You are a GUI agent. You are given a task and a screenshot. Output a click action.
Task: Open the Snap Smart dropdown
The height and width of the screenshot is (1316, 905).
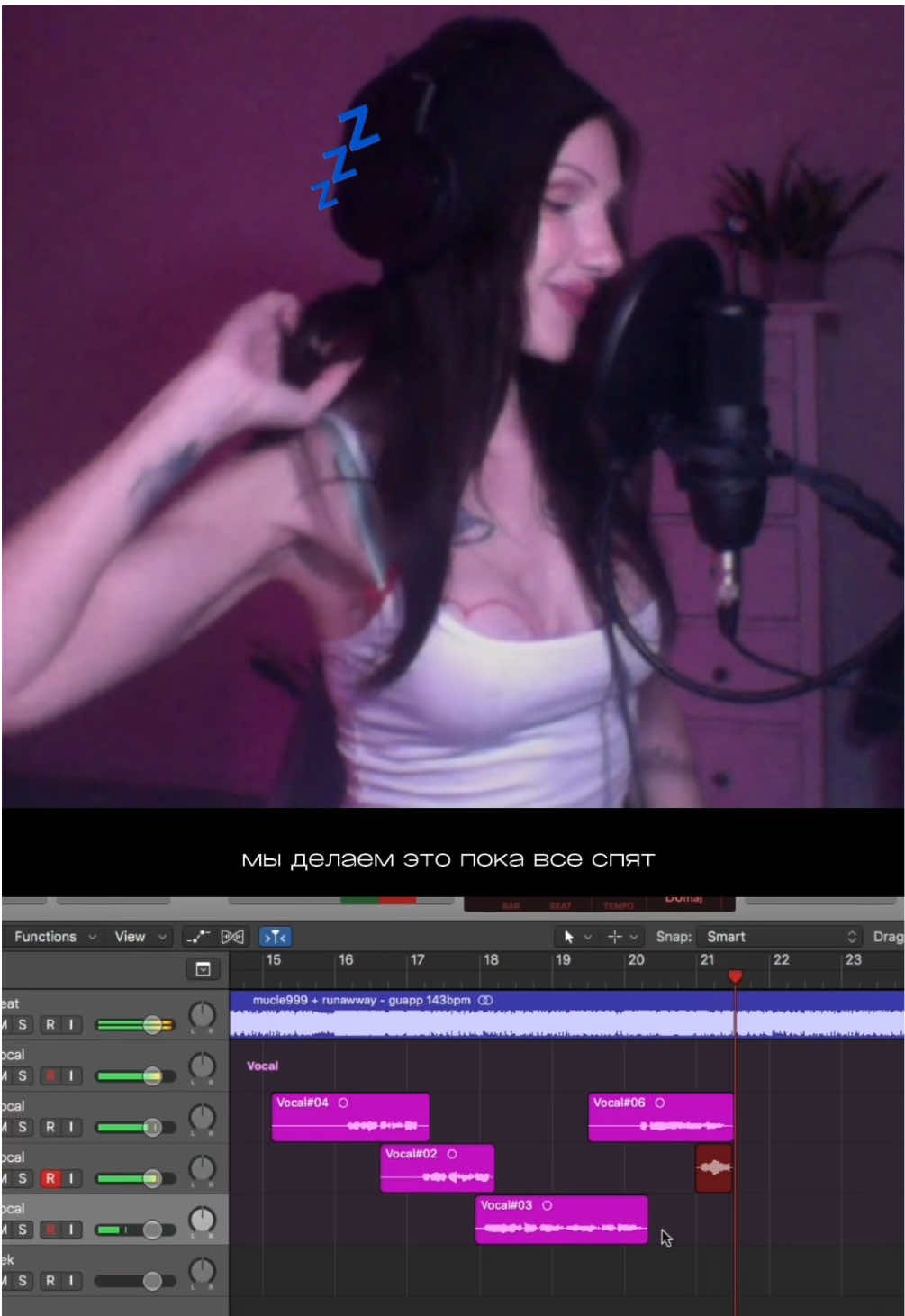[x=782, y=937]
